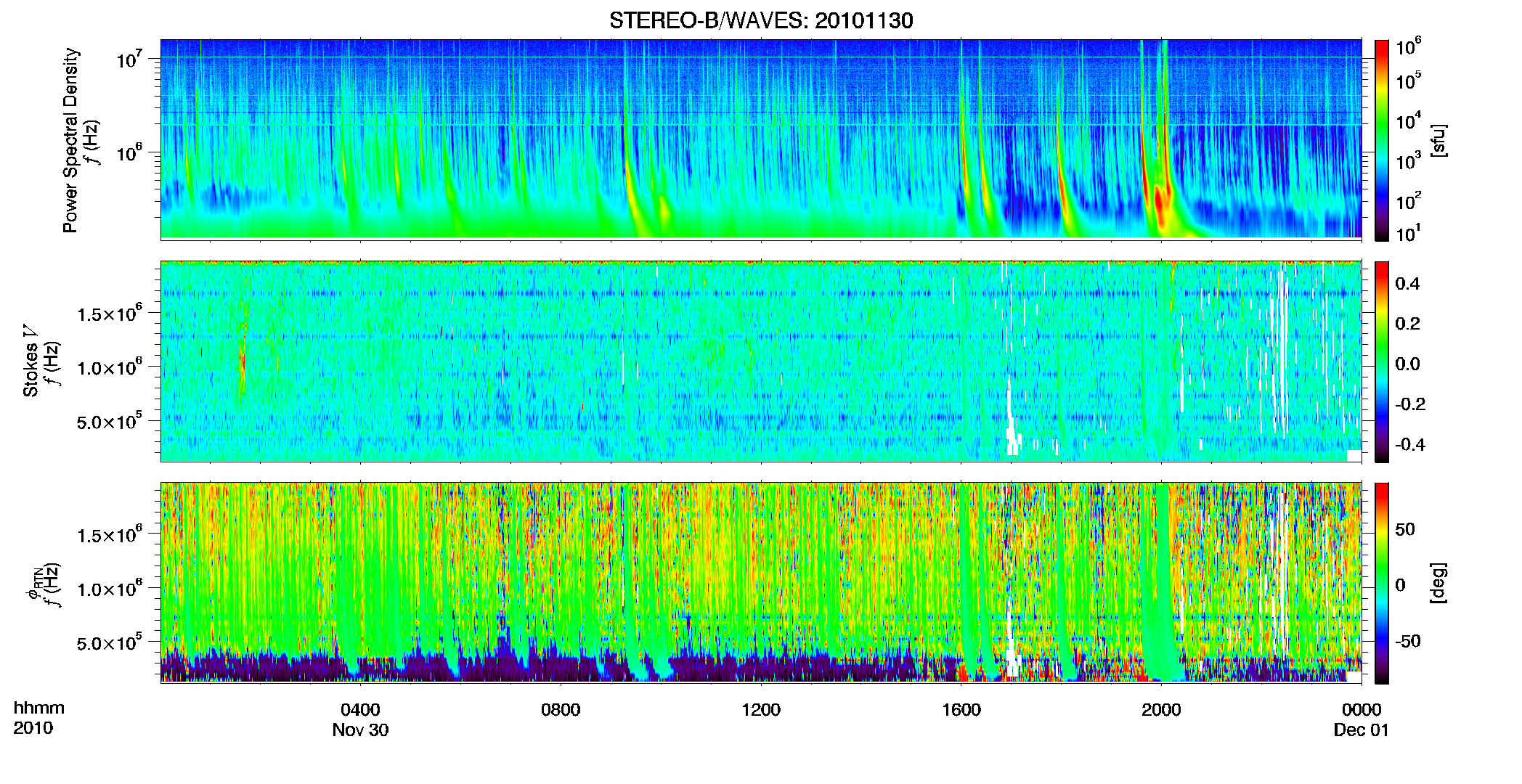Screen dimensions: 1522x784
Task: Click the 10^6 tick label on the top panel's frequency axis
Action: coord(129,154)
